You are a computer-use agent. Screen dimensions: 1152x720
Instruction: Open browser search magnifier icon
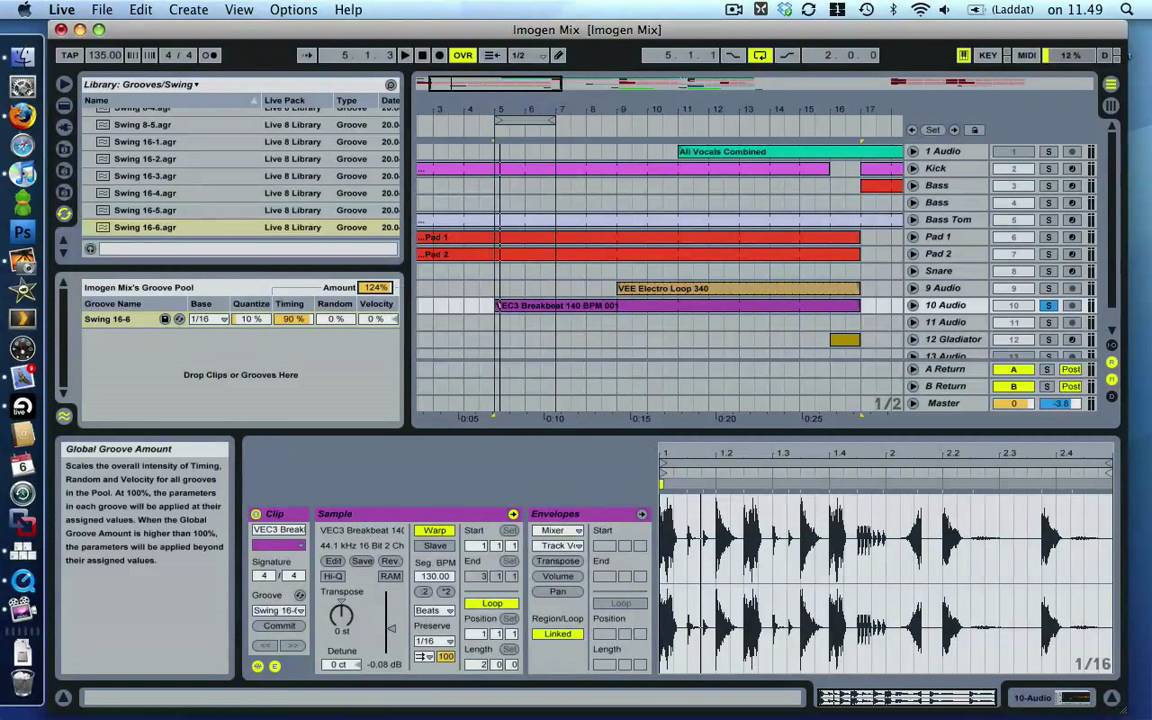click(391, 84)
